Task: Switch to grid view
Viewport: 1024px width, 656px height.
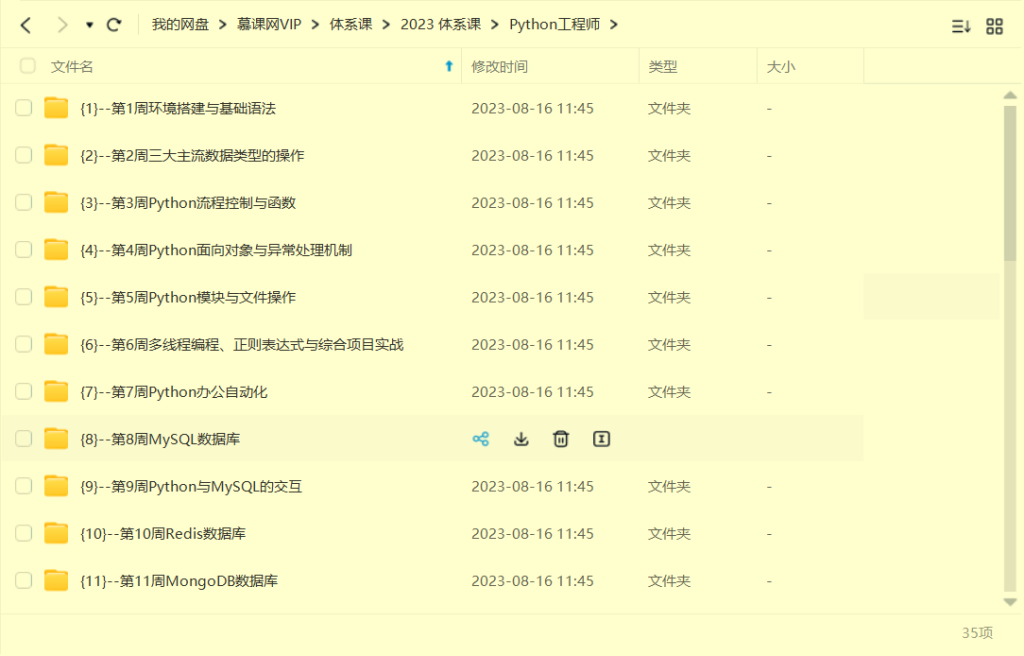Action: [994, 26]
